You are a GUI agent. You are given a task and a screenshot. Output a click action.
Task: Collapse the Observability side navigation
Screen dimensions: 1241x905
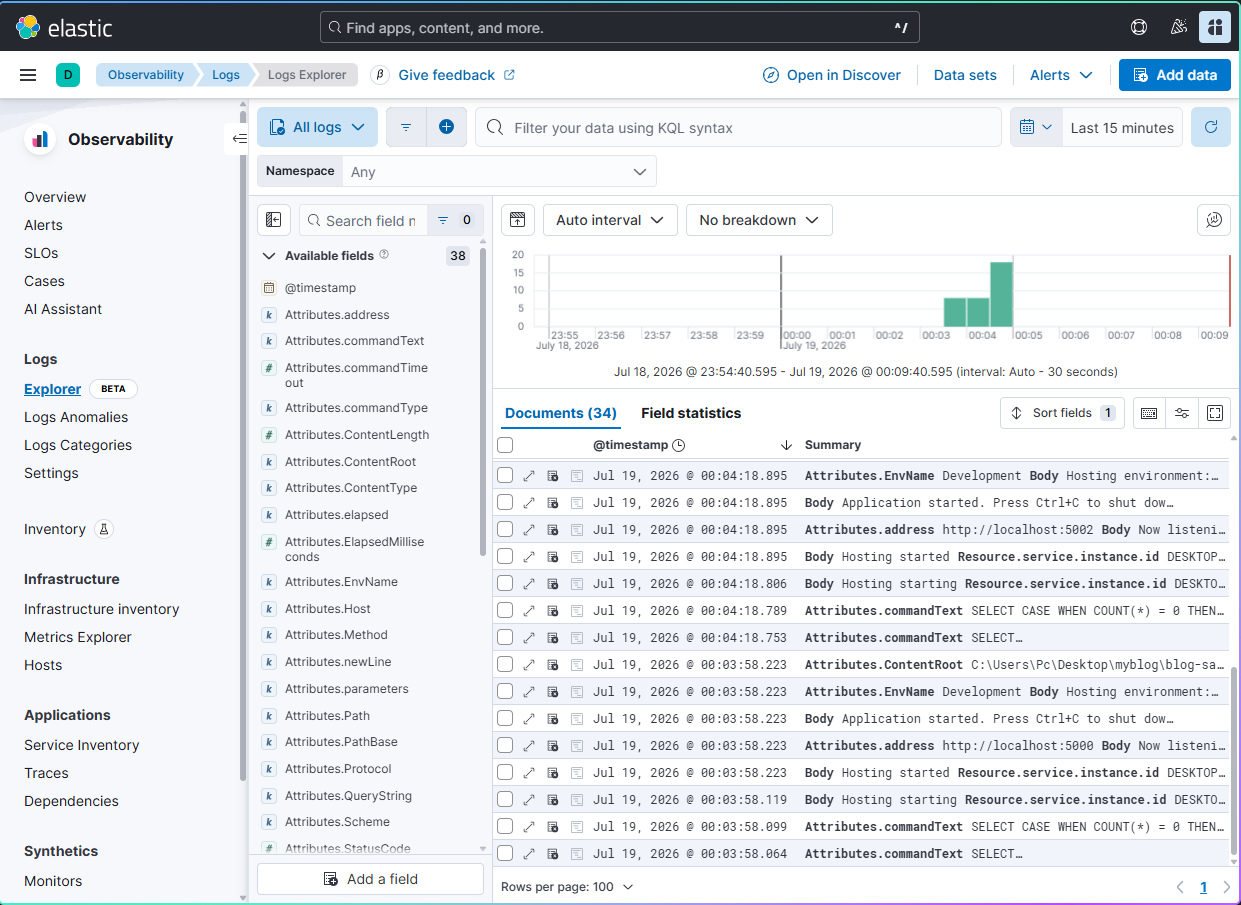point(239,139)
